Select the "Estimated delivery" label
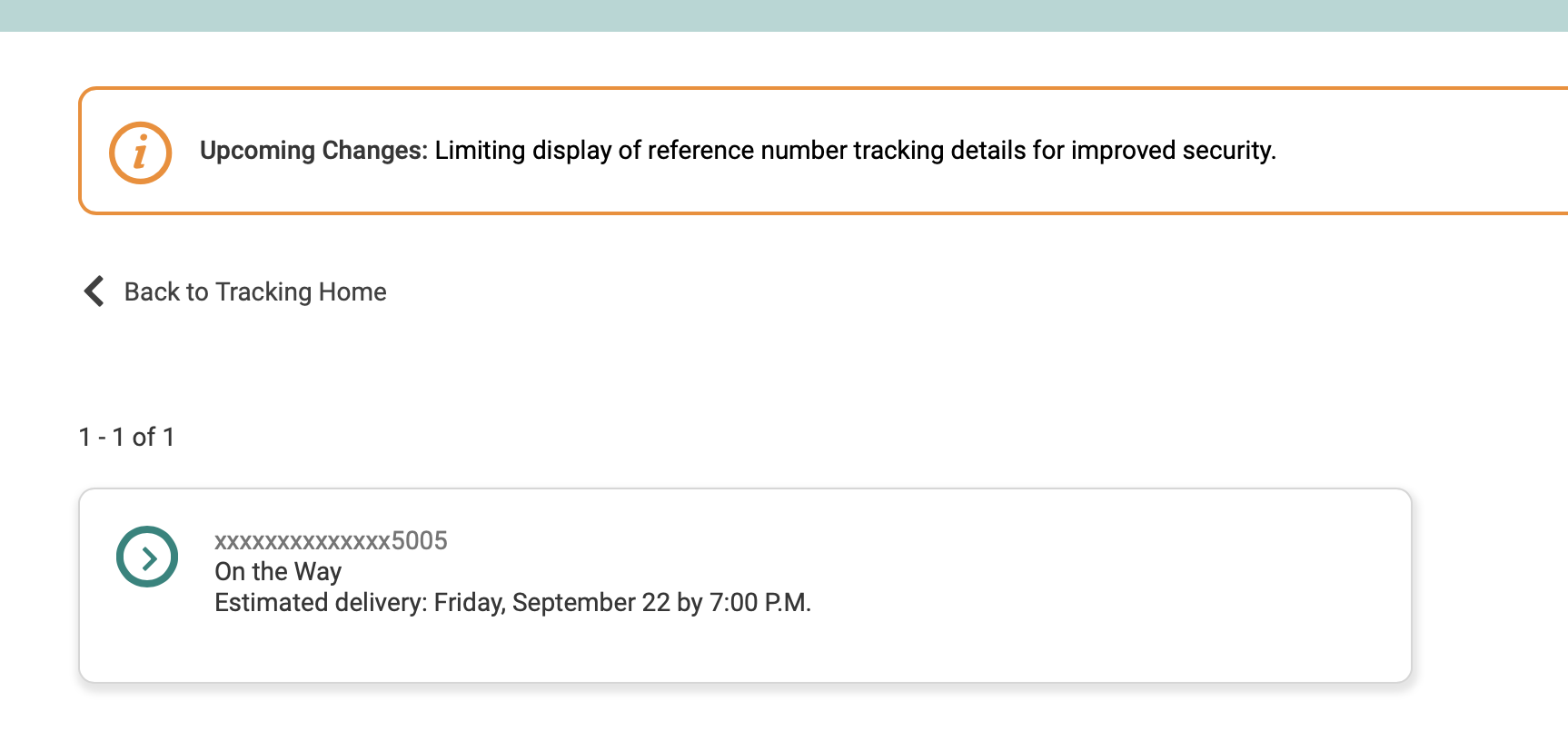 320,603
